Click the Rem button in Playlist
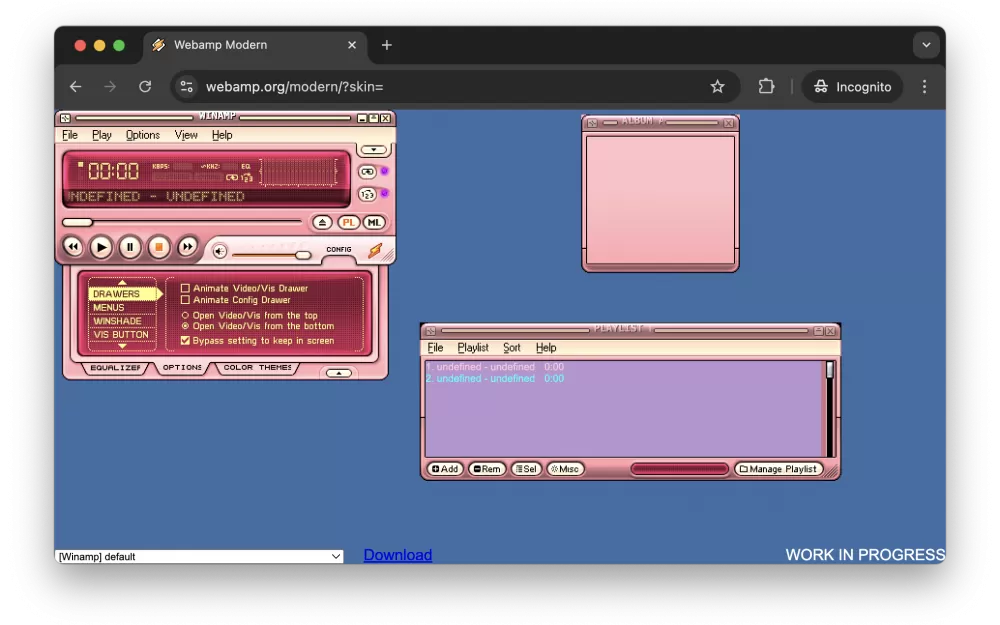This screenshot has height=625, width=1000. coord(487,469)
